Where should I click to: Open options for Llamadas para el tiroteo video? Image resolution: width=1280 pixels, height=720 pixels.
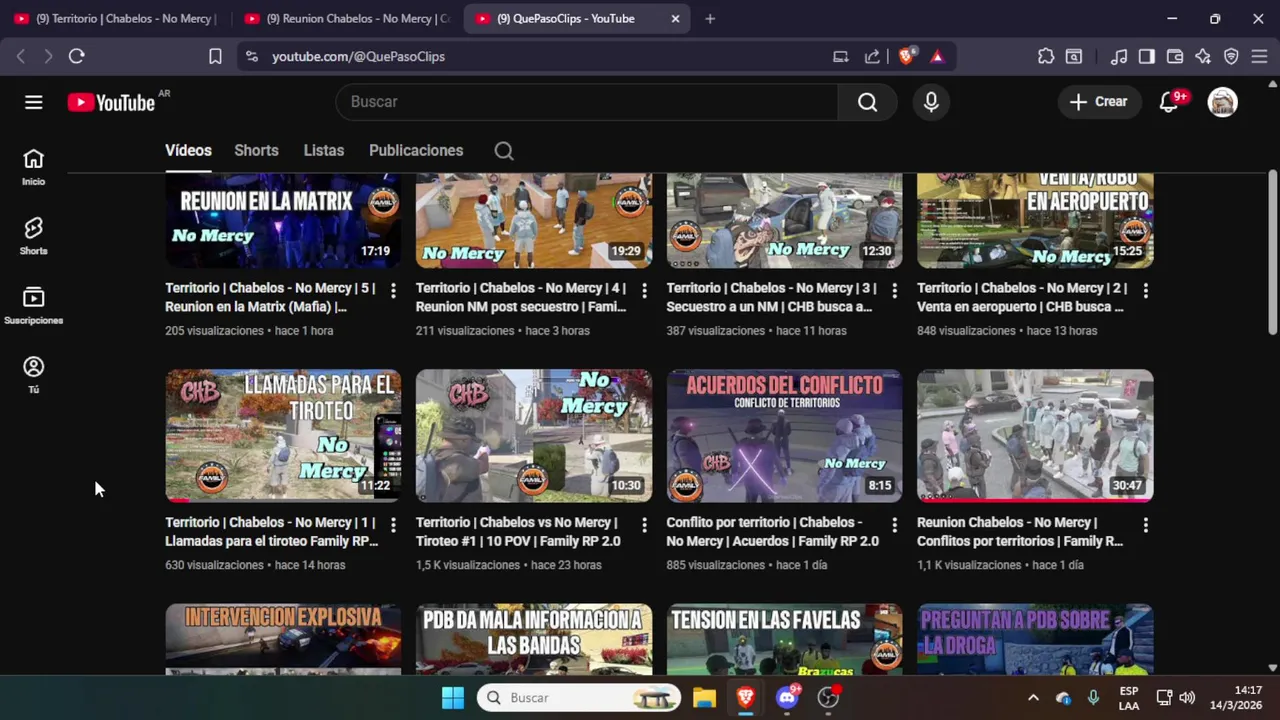click(393, 525)
